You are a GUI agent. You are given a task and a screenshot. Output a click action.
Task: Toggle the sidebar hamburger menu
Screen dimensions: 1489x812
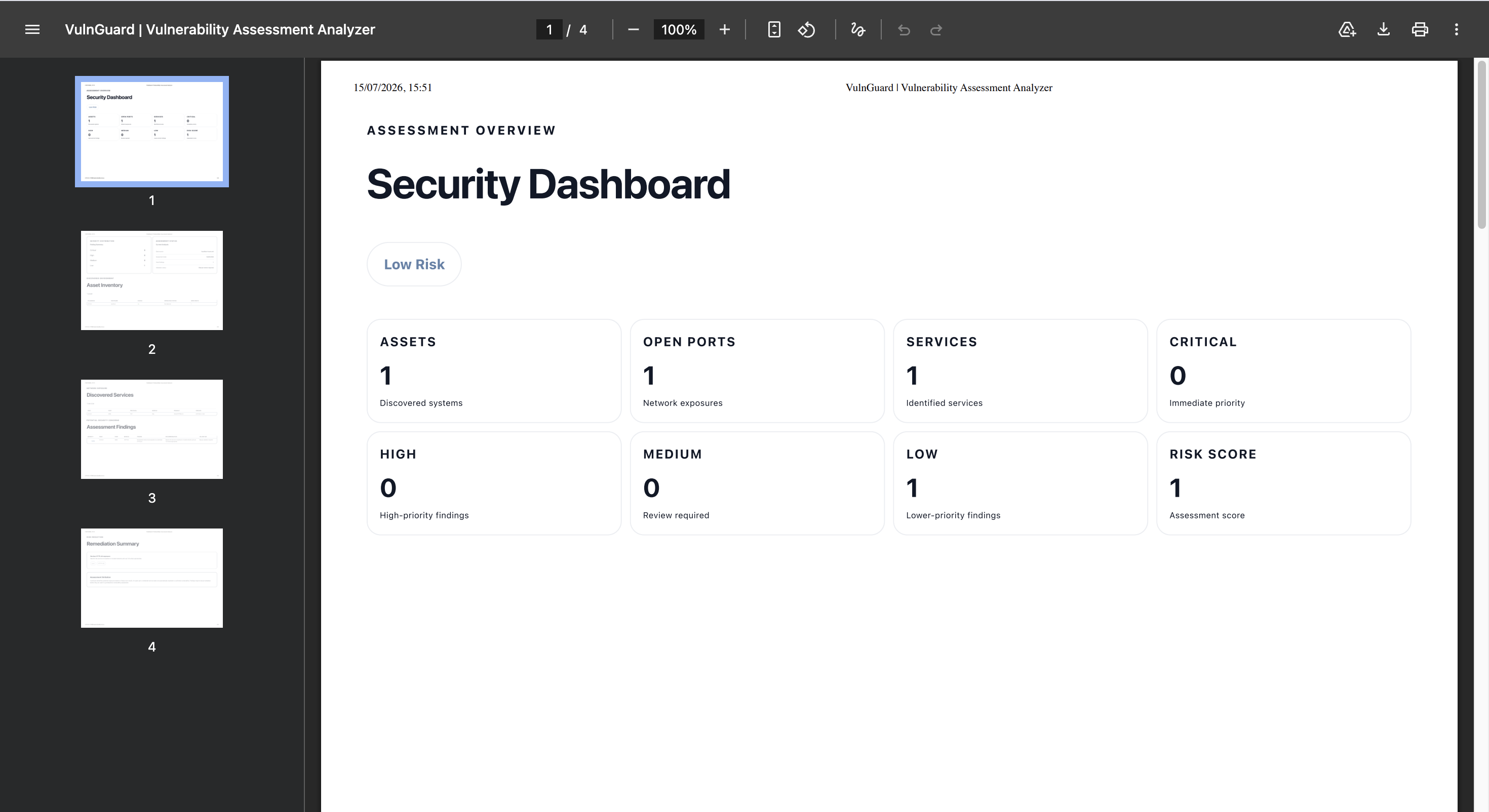pos(32,29)
